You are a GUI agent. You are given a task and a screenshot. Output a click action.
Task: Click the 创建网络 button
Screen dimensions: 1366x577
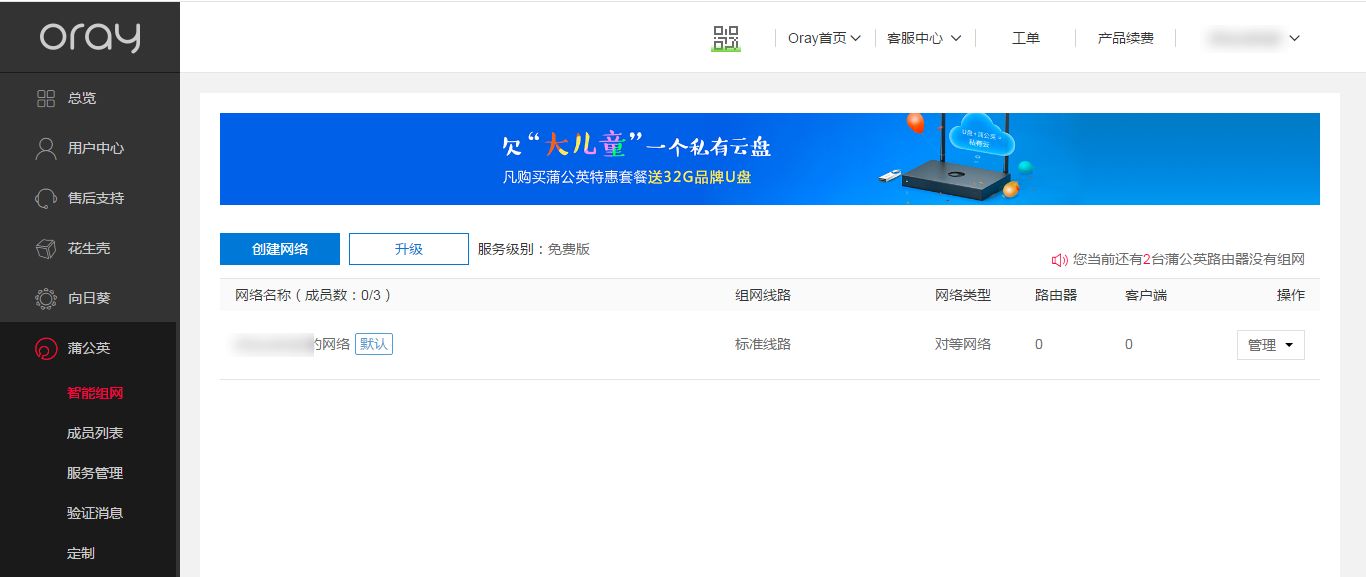point(280,249)
